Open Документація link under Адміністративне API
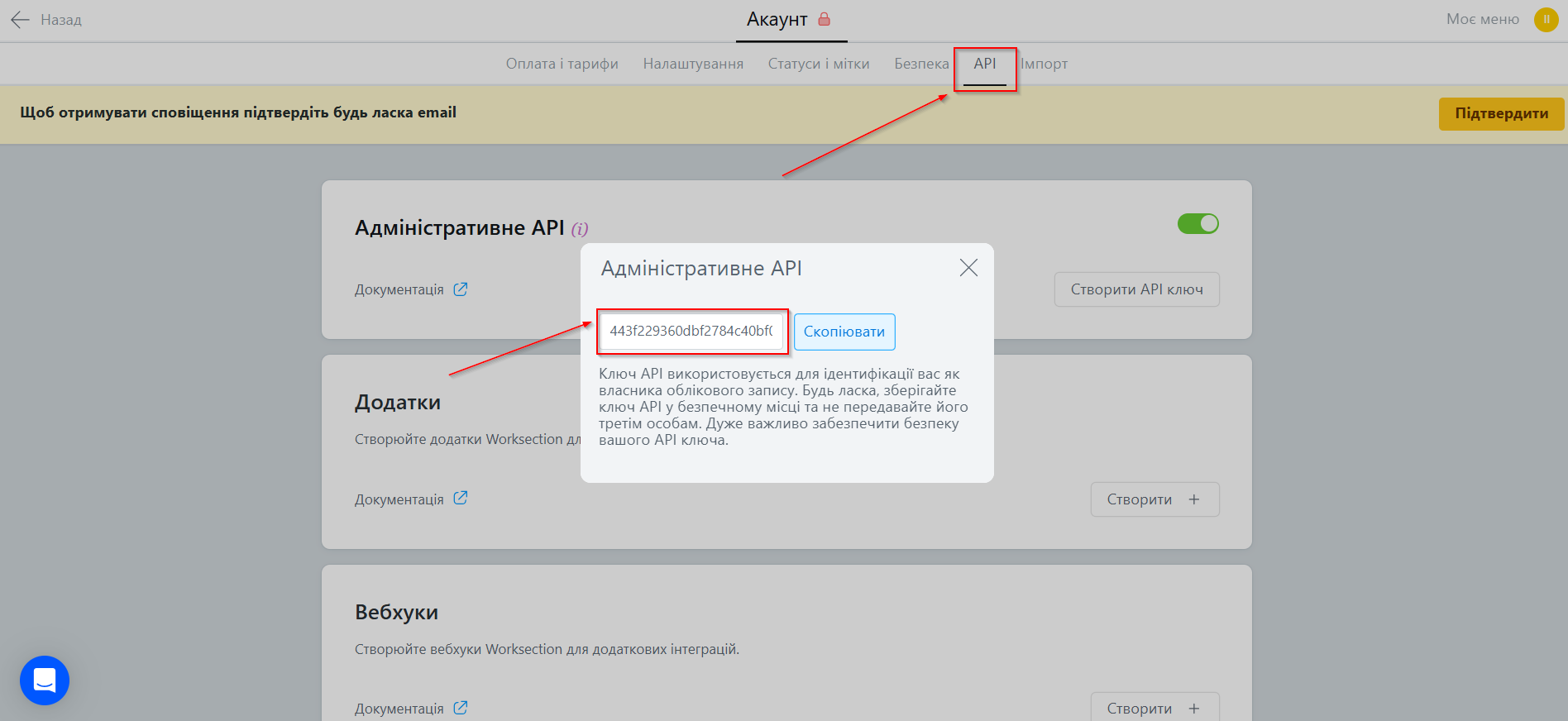This screenshot has height=721, width=1568. pyautogui.click(x=399, y=289)
